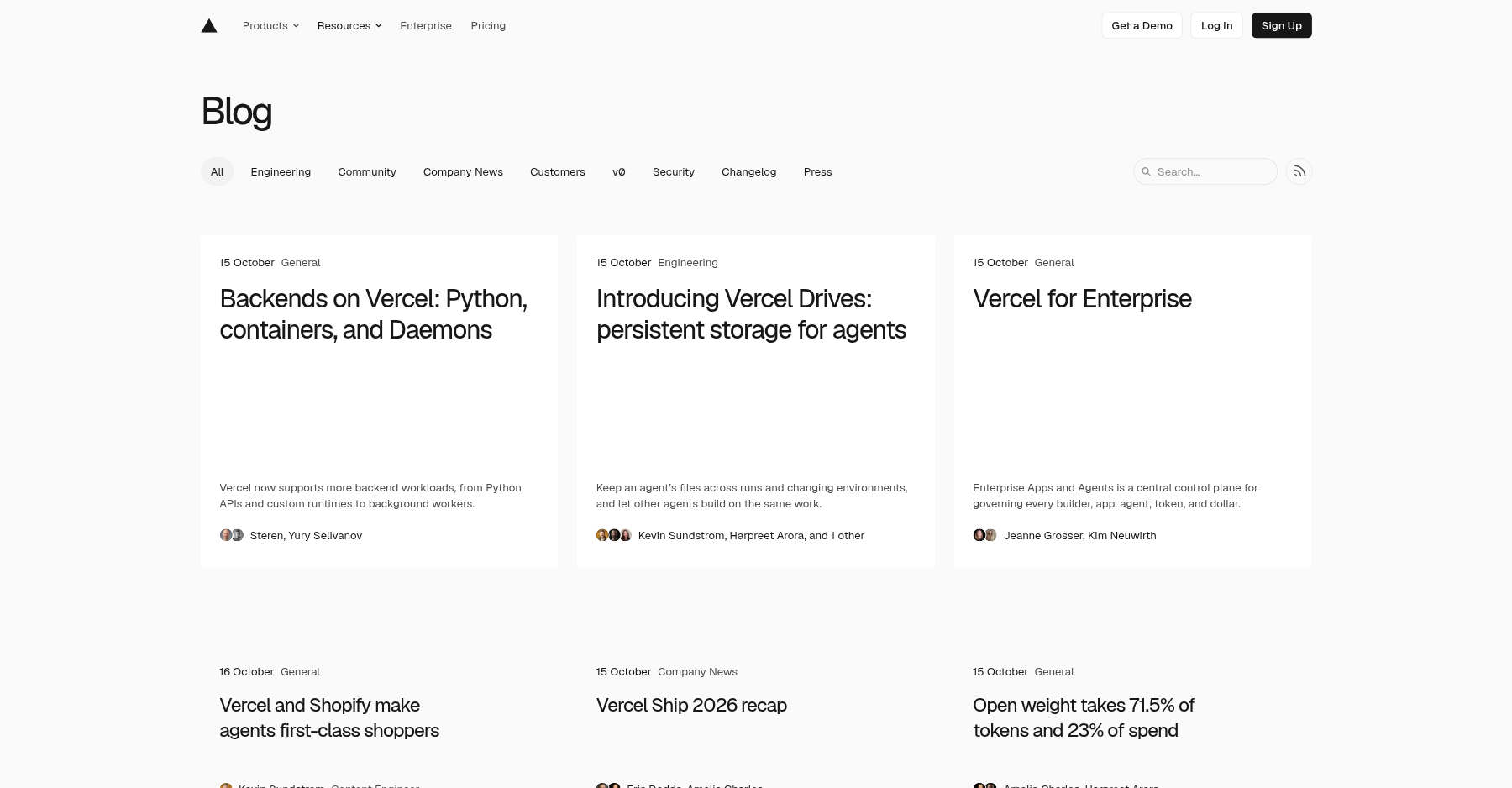Open the Pricing nav link

(488, 25)
